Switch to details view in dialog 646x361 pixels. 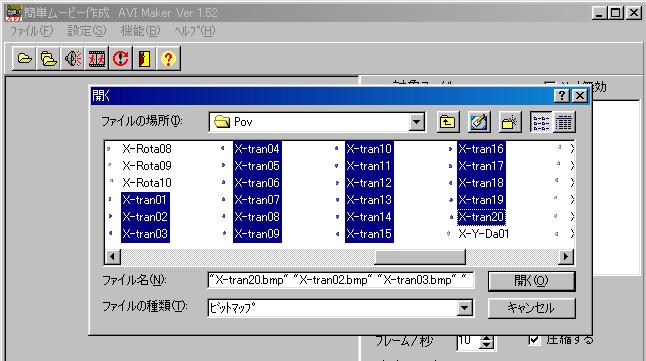coord(563,122)
